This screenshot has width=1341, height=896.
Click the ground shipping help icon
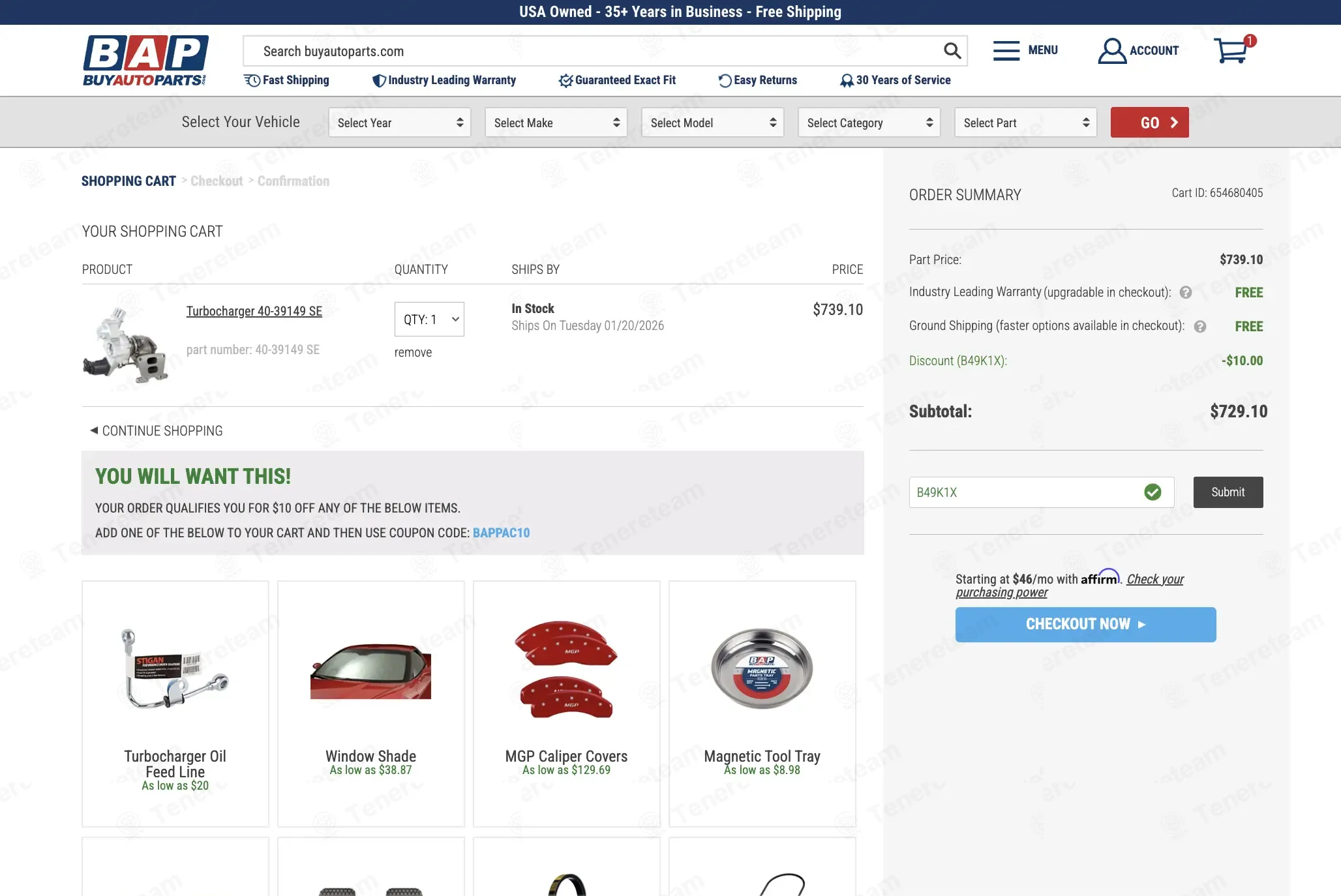click(1200, 327)
